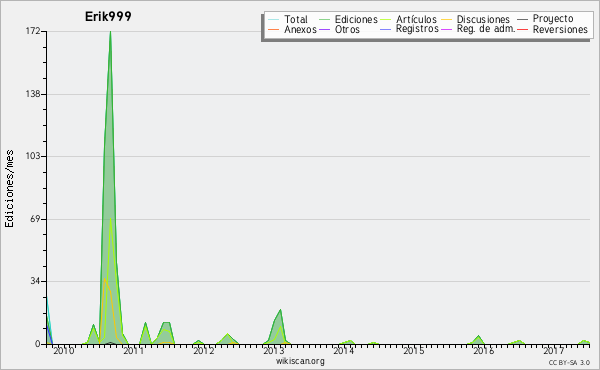Click the purple Otros line swatch
This screenshot has width=600, height=370.
tap(324, 29)
